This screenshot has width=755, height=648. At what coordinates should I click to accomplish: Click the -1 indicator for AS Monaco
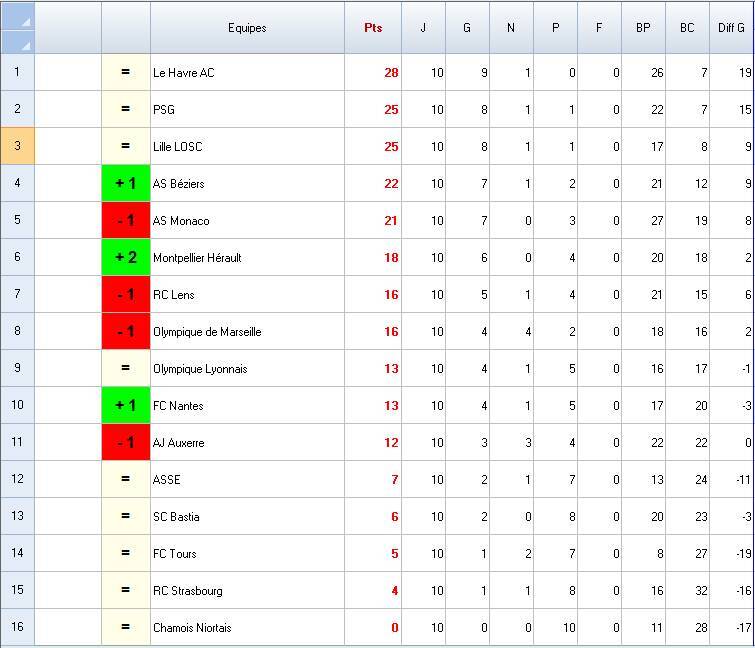[x=126, y=221]
